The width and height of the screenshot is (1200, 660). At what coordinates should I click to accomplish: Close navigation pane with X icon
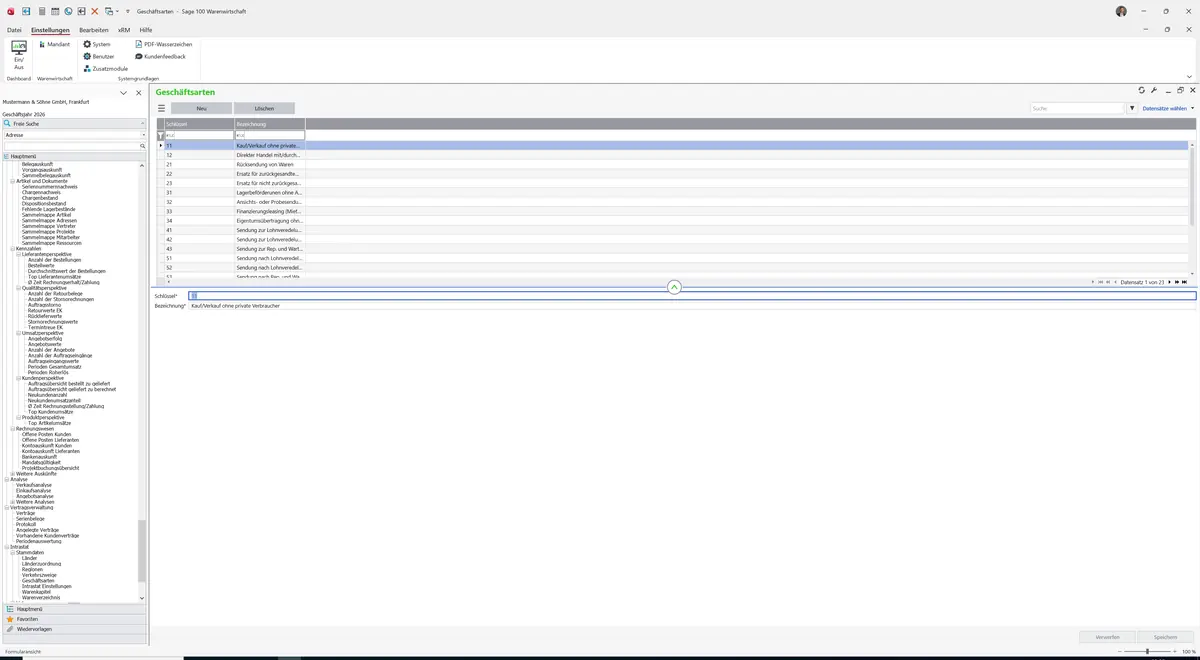point(139,93)
